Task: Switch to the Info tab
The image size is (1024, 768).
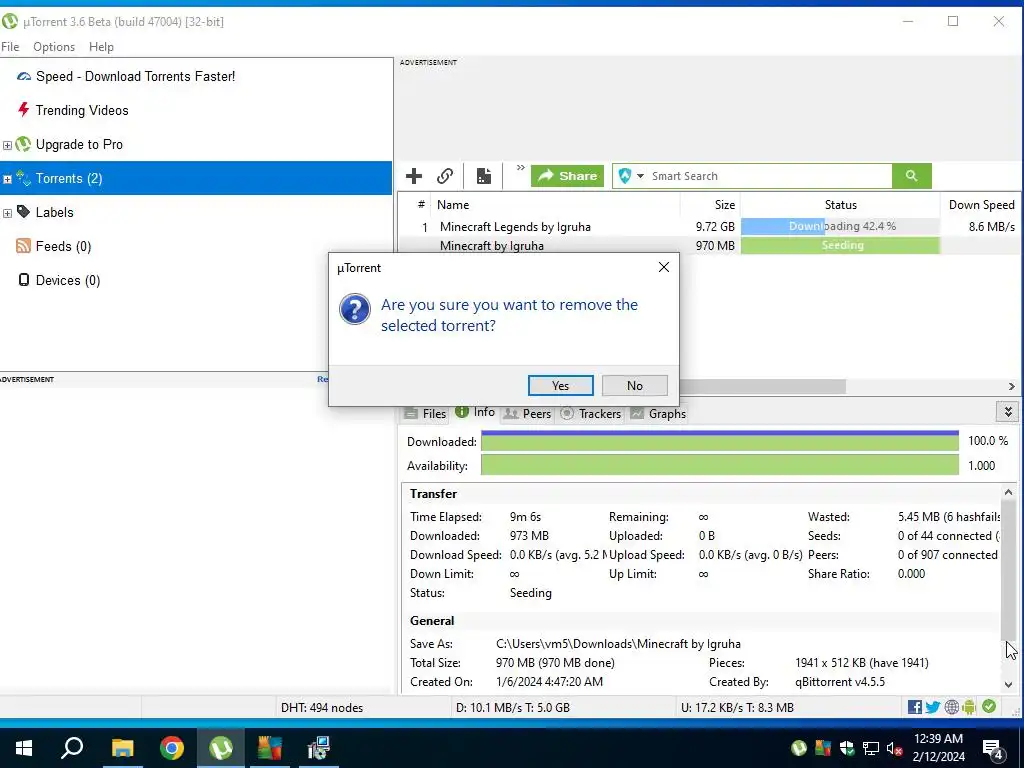Action: 475,412
